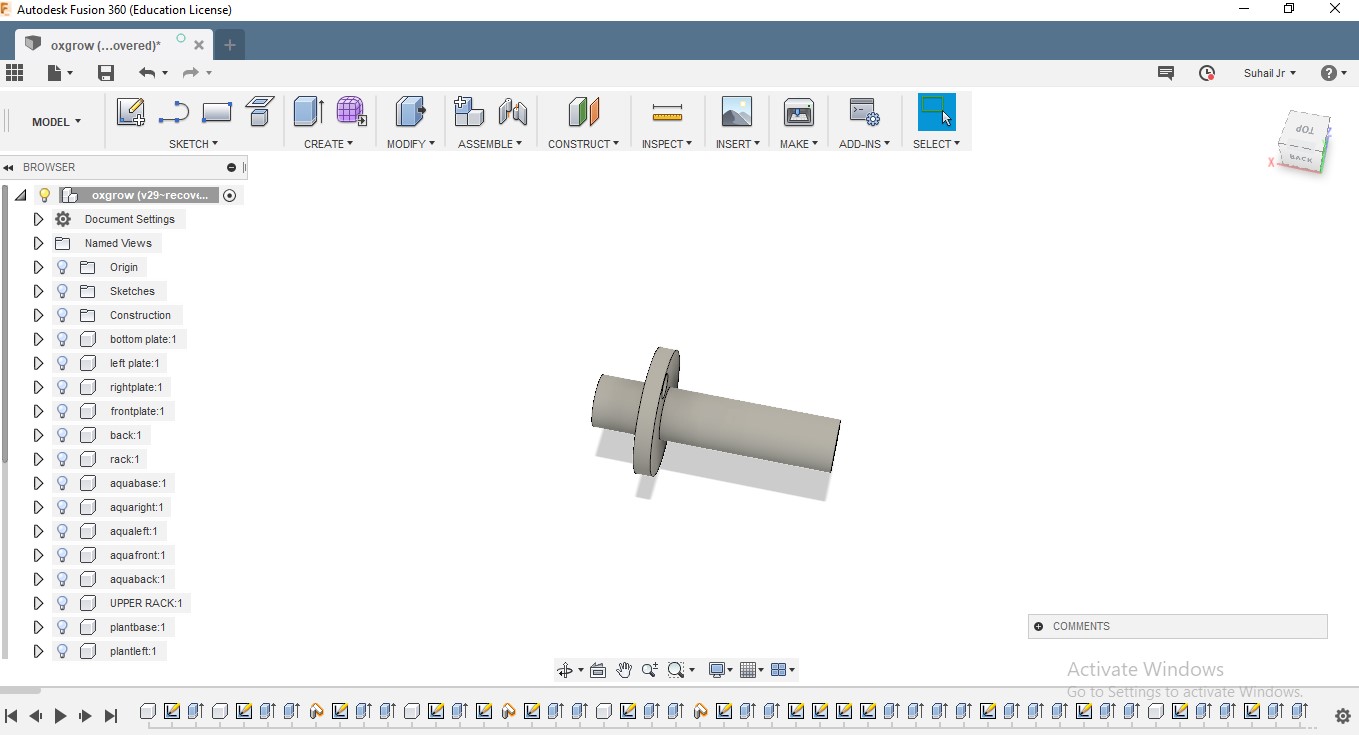Hide the bottom plate:1 component
Viewport: 1359px width, 735px height.
(62, 339)
